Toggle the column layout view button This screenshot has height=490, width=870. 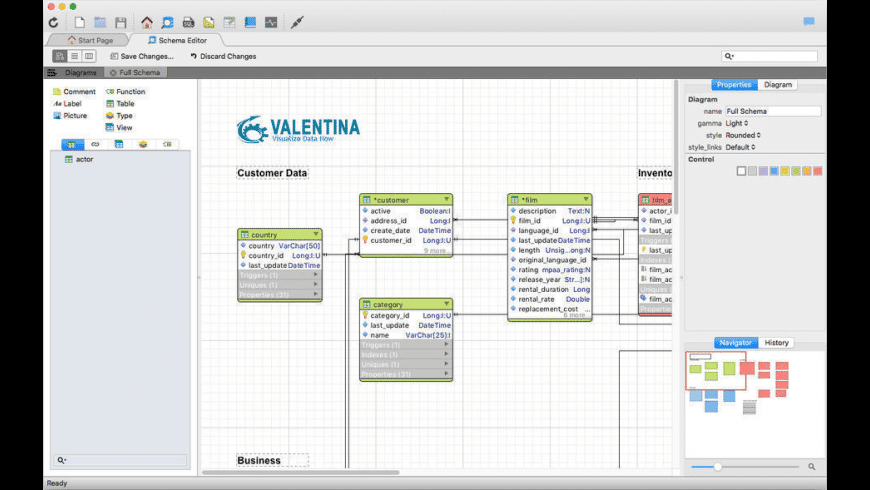[89, 56]
